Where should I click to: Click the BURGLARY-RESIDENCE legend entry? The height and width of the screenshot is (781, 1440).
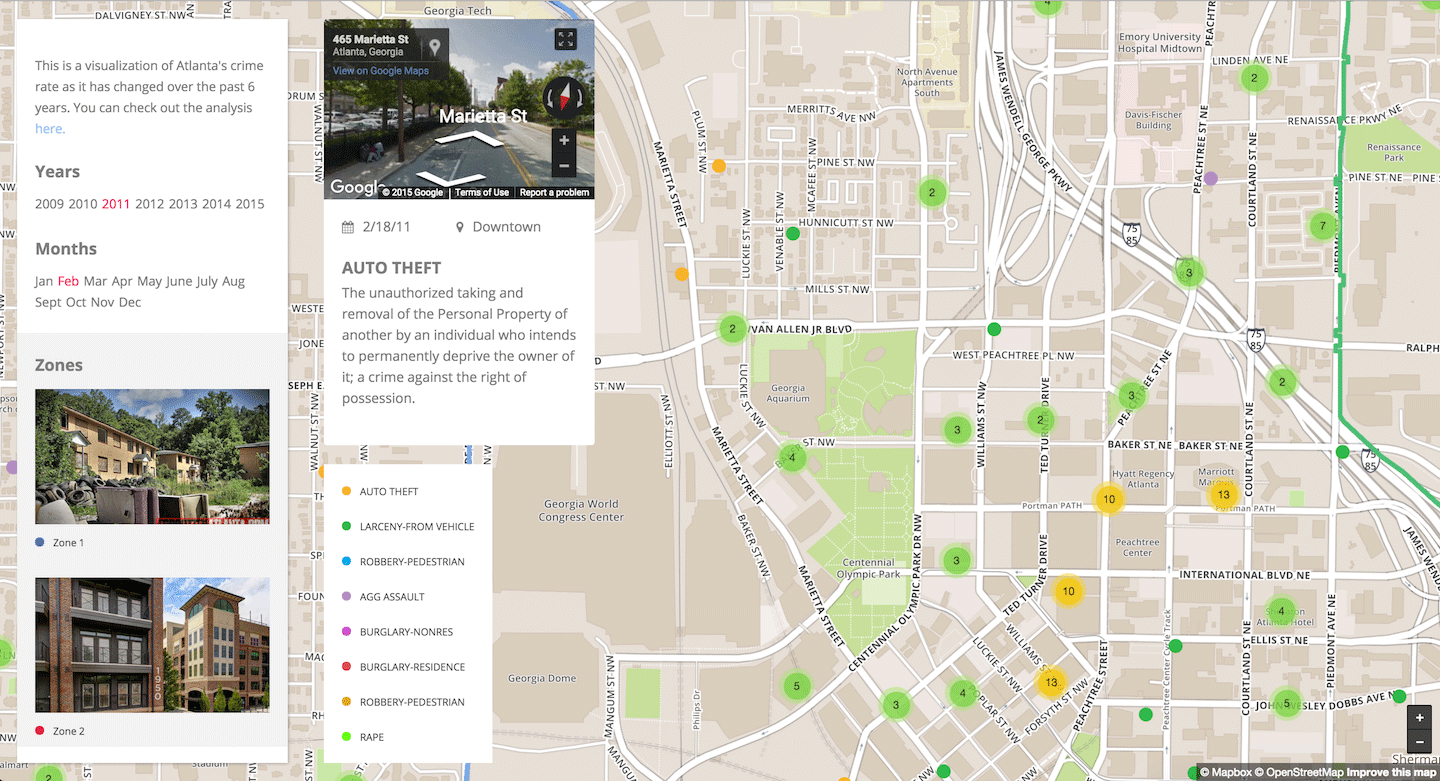pyautogui.click(x=403, y=666)
